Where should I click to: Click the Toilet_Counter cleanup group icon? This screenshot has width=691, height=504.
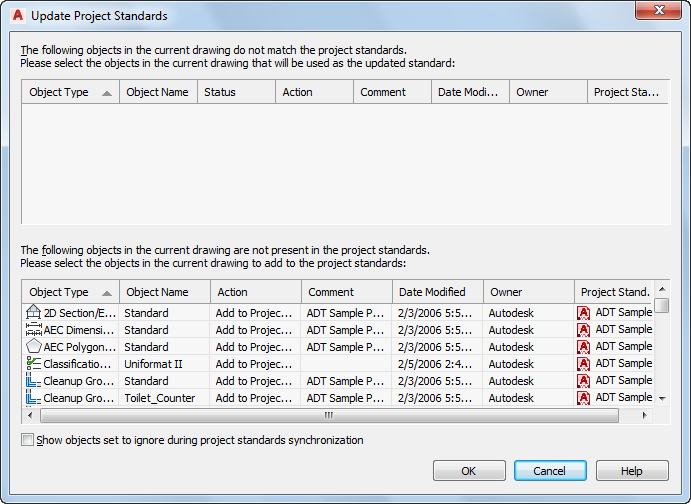pos(34,398)
